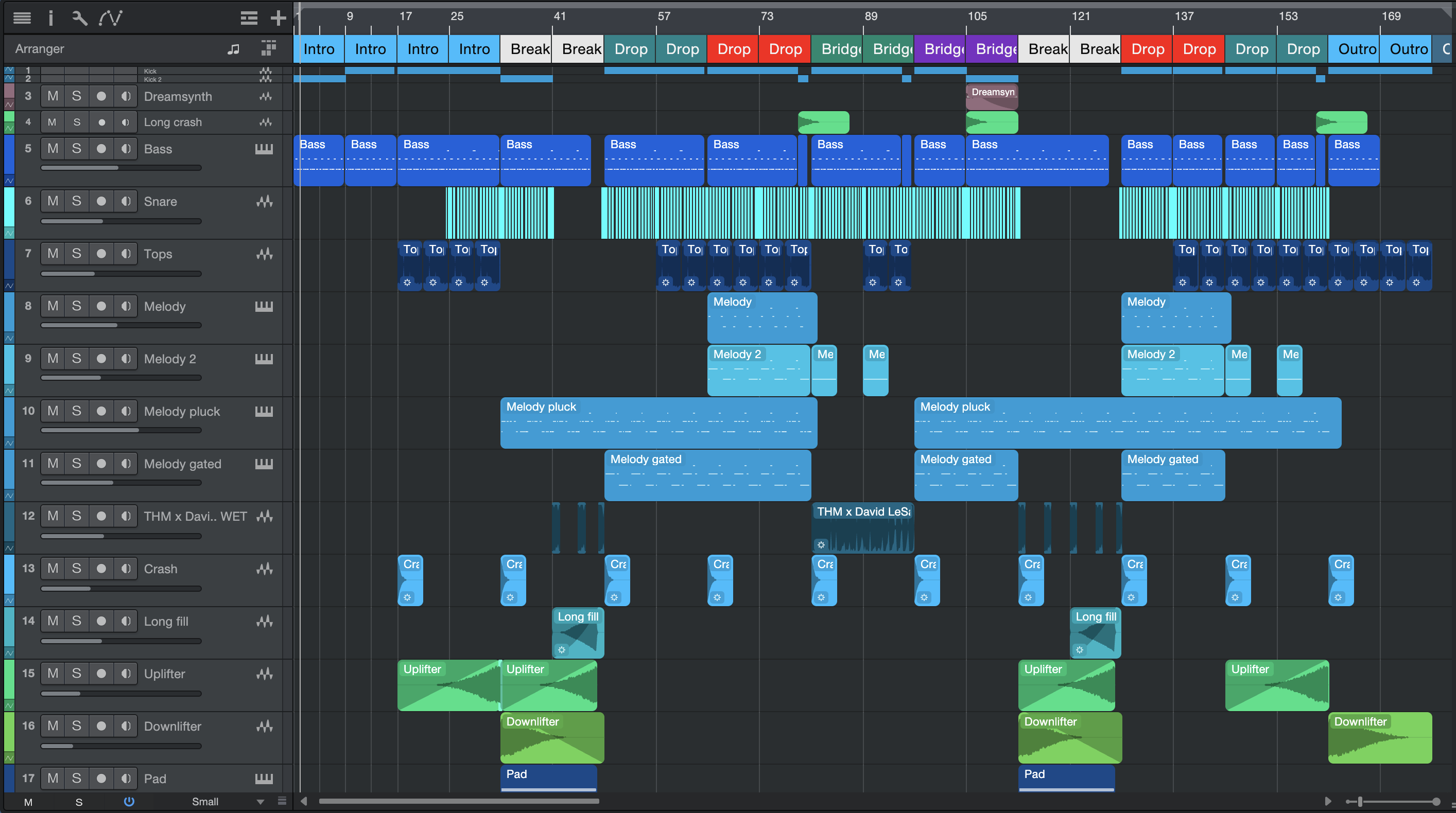Click the global Mute button

28,802
